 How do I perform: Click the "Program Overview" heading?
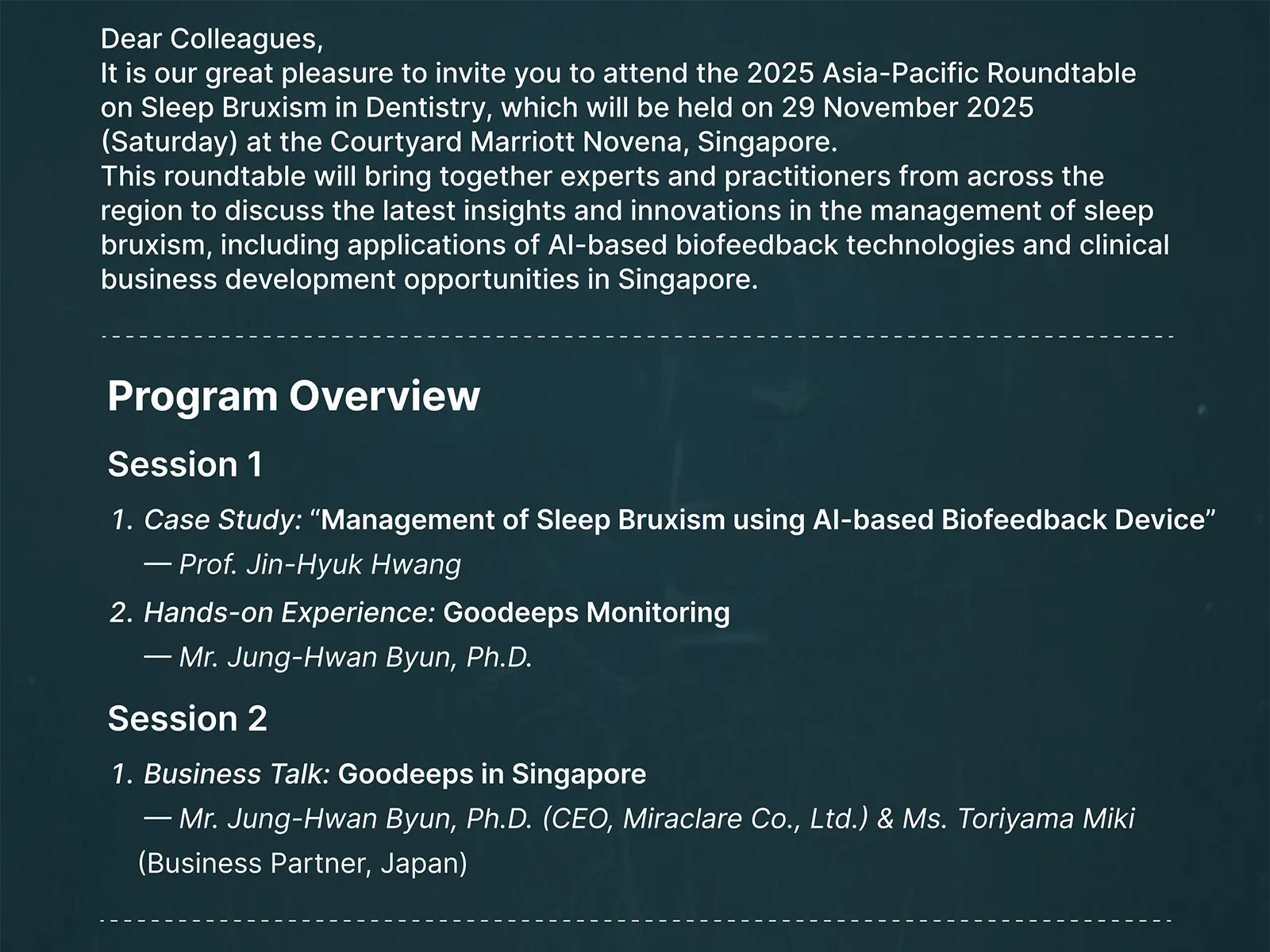pos(294,395)
